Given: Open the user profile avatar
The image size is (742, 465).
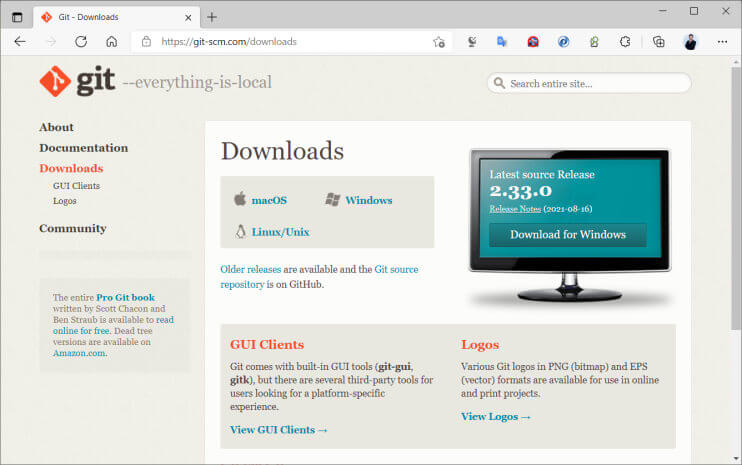Looking at the screenshot, I should tap(690, 42).
